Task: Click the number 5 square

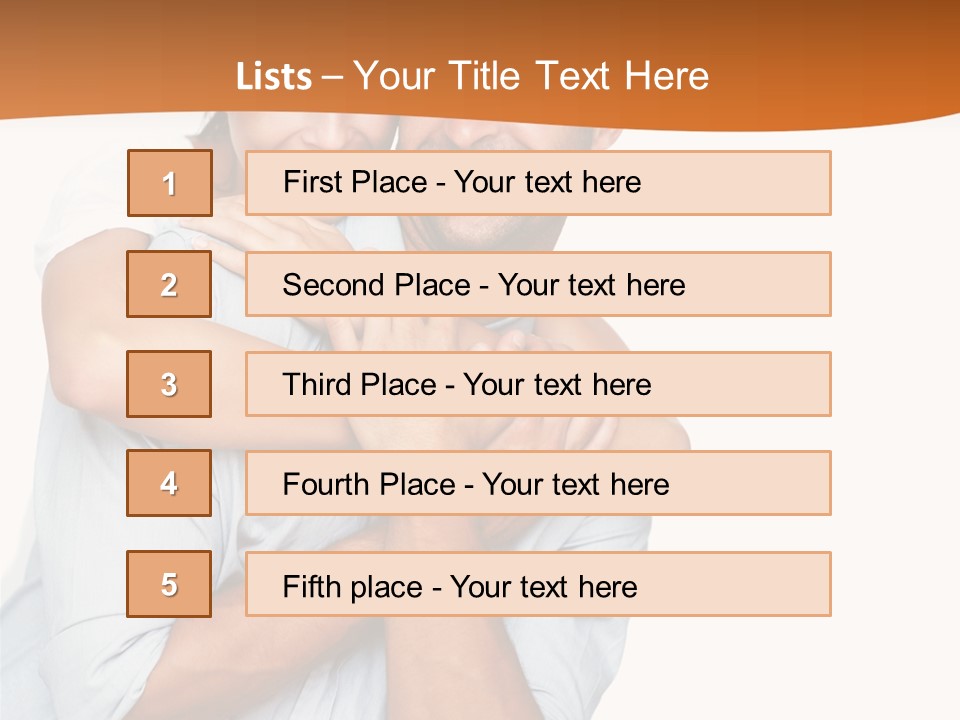Action: (x=169, y=584)
